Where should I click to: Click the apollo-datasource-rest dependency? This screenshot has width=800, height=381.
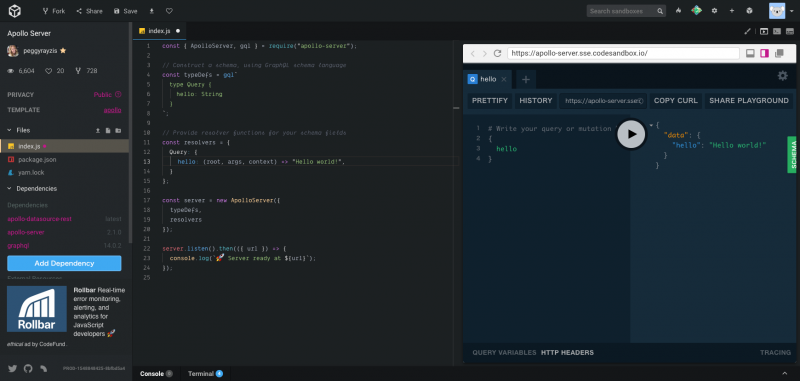tap(39, 219)
